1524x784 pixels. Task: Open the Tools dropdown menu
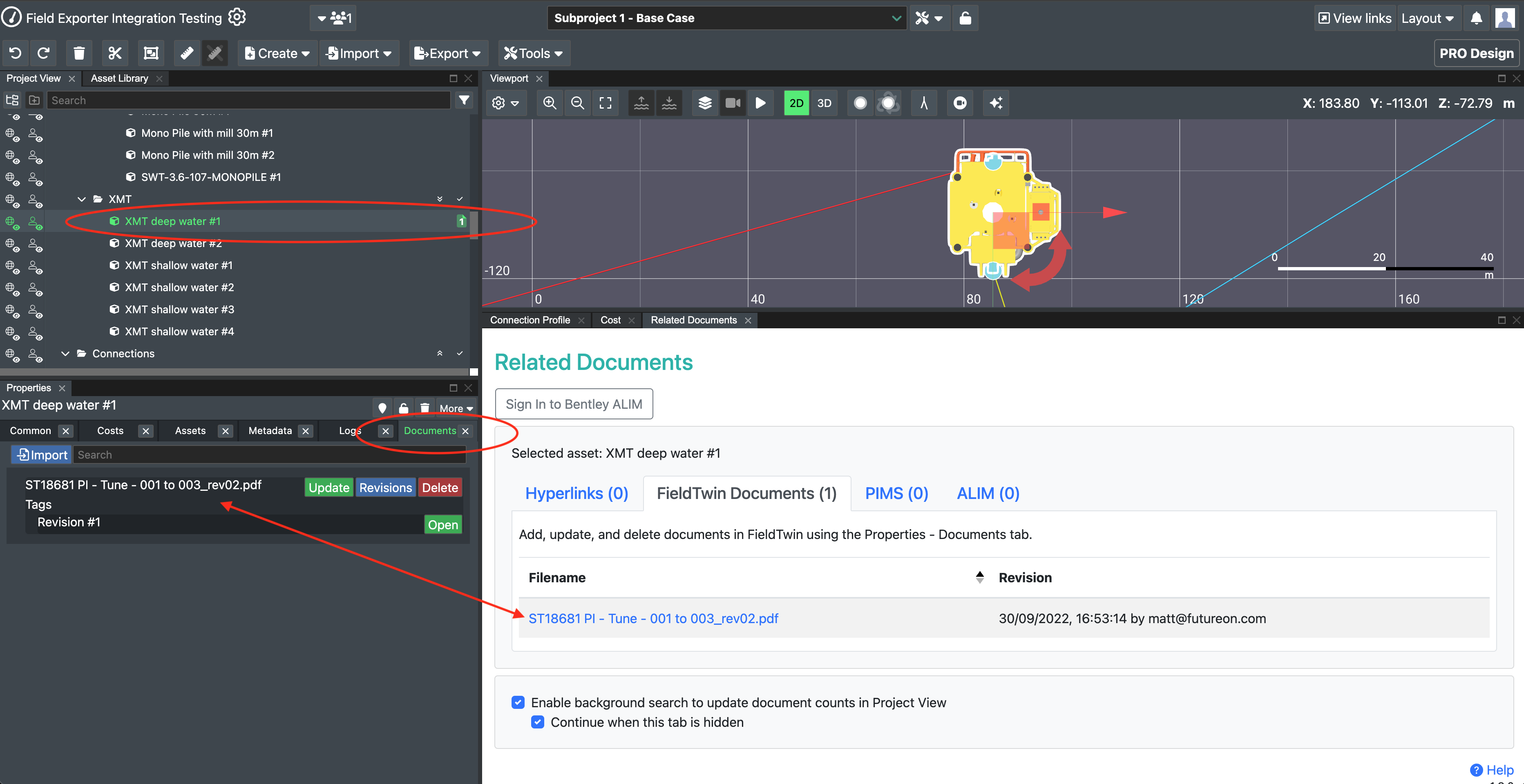(534, 53)
